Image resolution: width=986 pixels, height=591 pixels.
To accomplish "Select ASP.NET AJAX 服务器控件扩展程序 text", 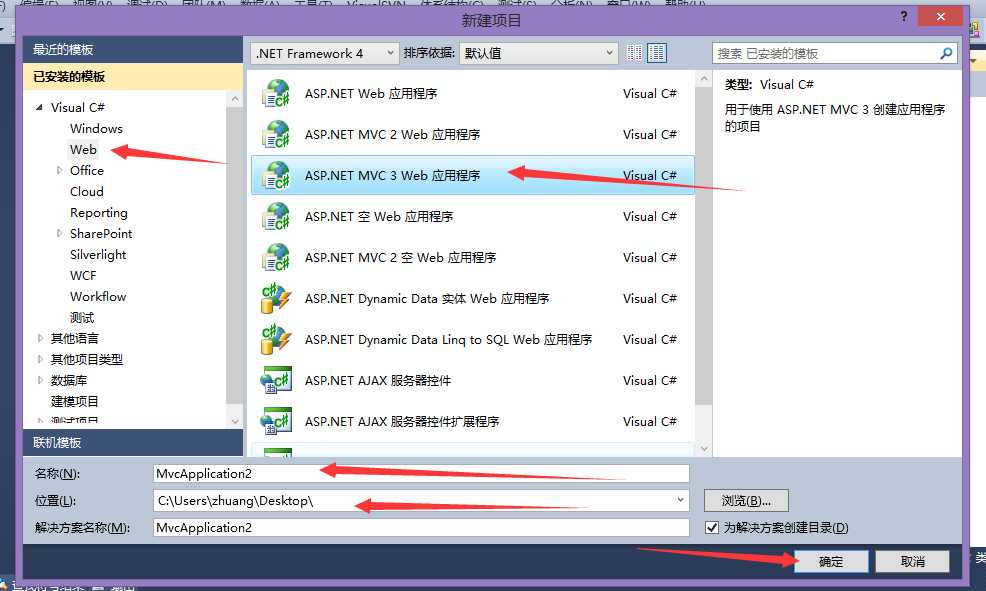I will 402,421.
